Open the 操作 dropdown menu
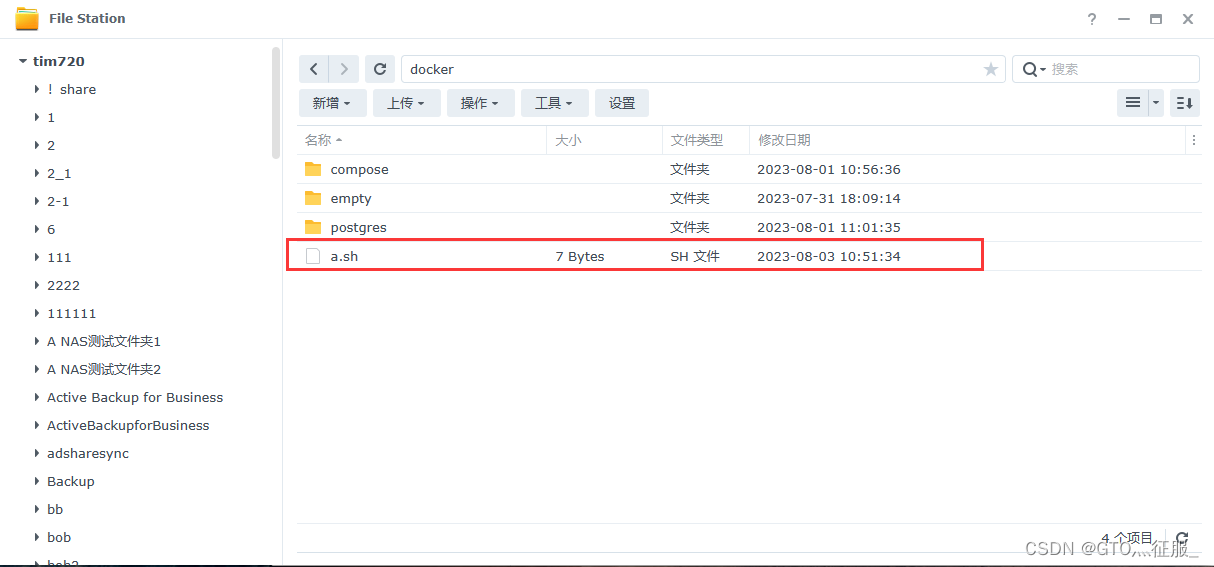Screen dimensions: 1214x567 point(480,103)
